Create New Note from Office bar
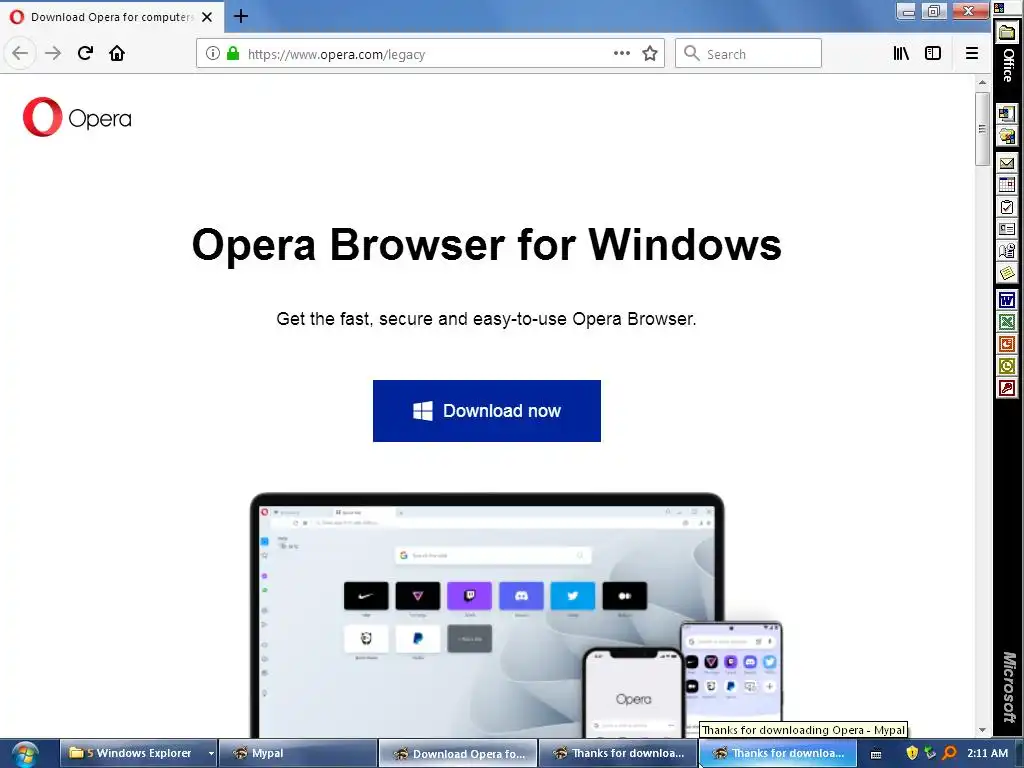This screenshot has height=768, width=1024. coord(1007,273)
